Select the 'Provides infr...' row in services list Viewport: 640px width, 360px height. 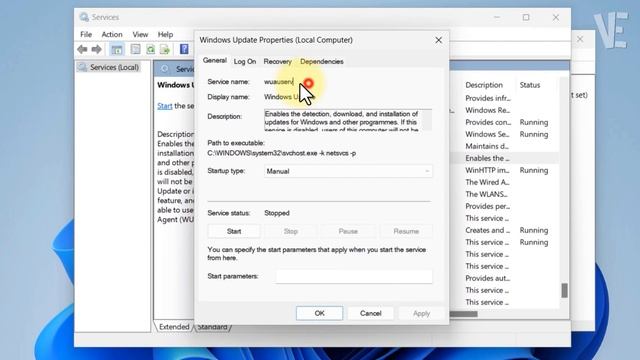[505, 98]
